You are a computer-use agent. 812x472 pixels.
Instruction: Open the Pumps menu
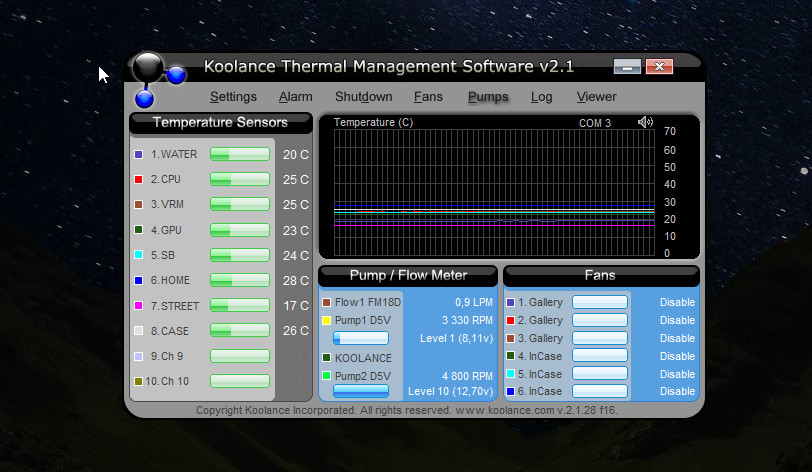(x=488, y=97)
